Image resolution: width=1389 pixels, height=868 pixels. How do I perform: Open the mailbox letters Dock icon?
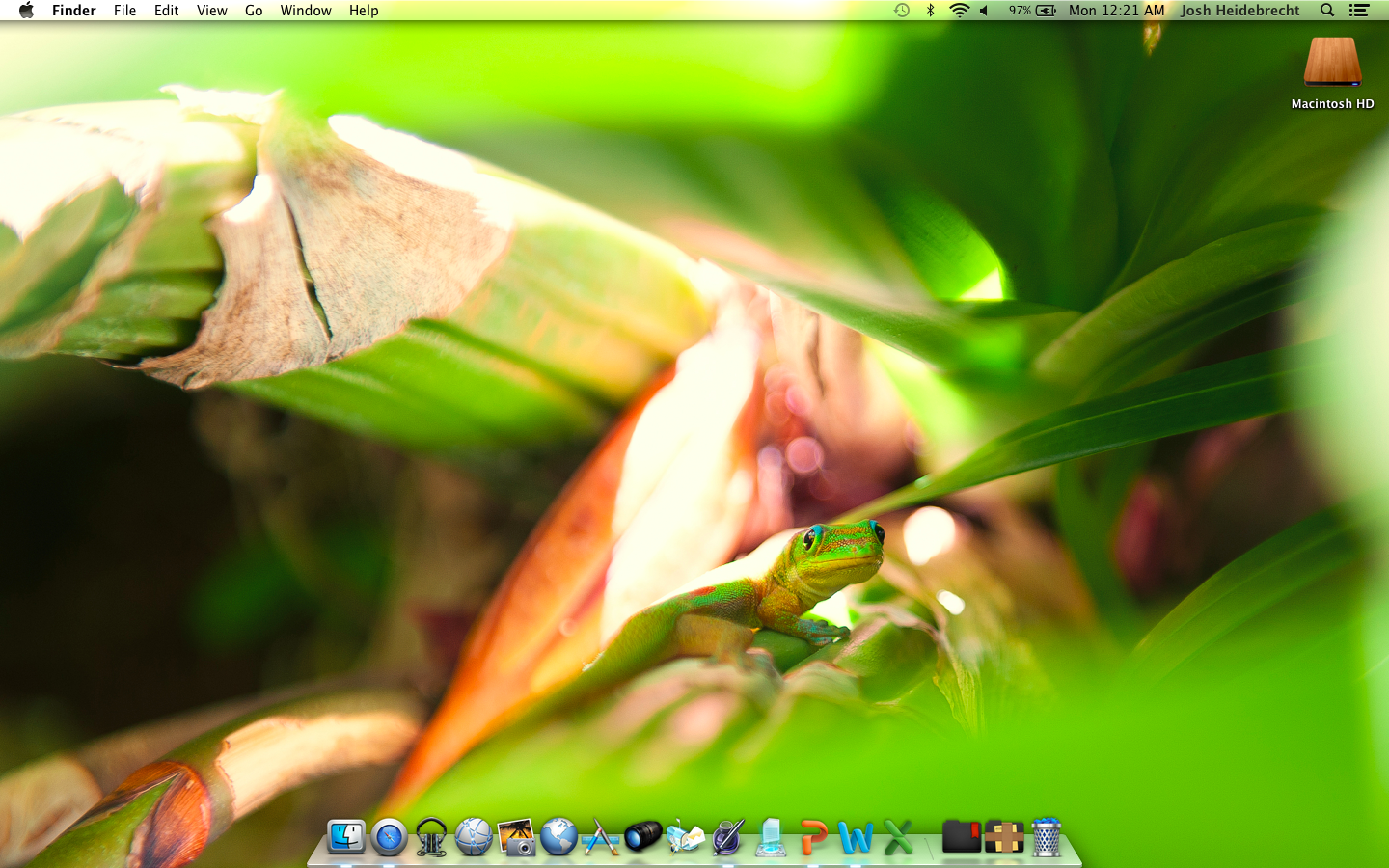(x=686, y=837)
